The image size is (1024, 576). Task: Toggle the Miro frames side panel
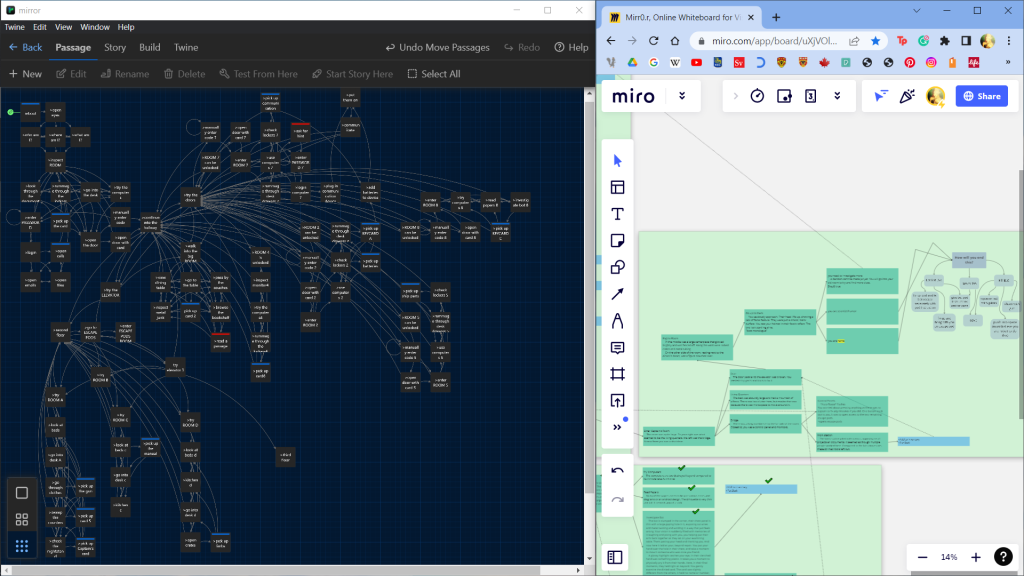(x=615, y=557)
